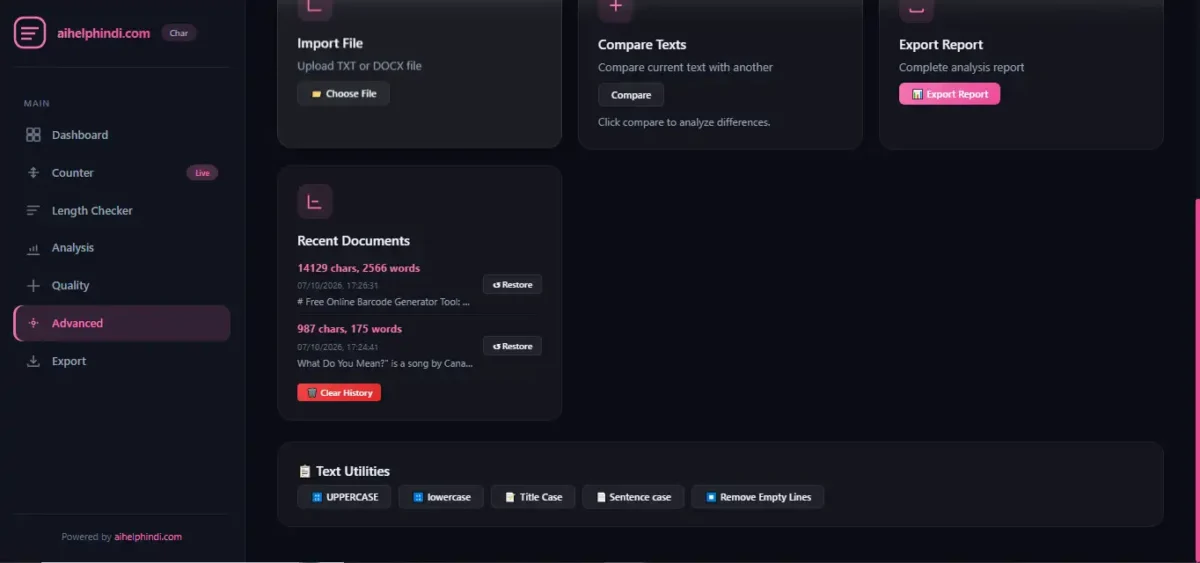
Task: Click the page icon in Title Case
Action: click(510, 497)
